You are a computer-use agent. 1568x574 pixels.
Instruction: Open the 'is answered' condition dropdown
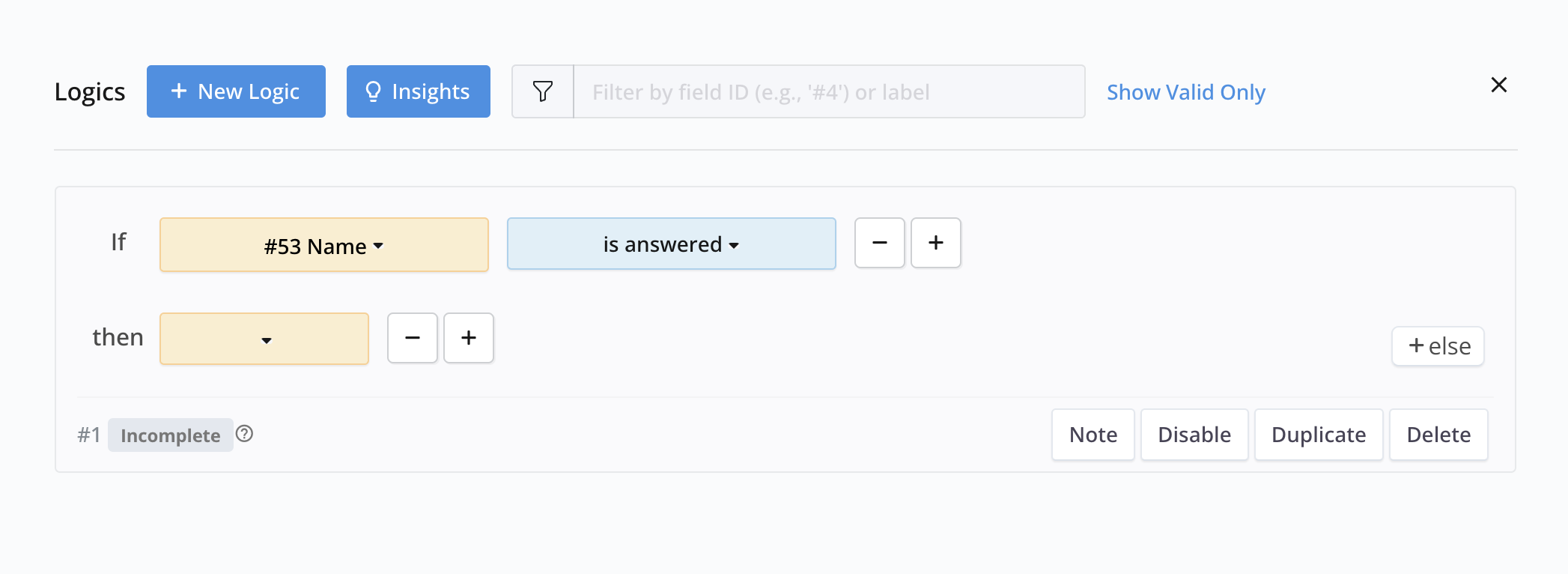[x=671, y=244]
